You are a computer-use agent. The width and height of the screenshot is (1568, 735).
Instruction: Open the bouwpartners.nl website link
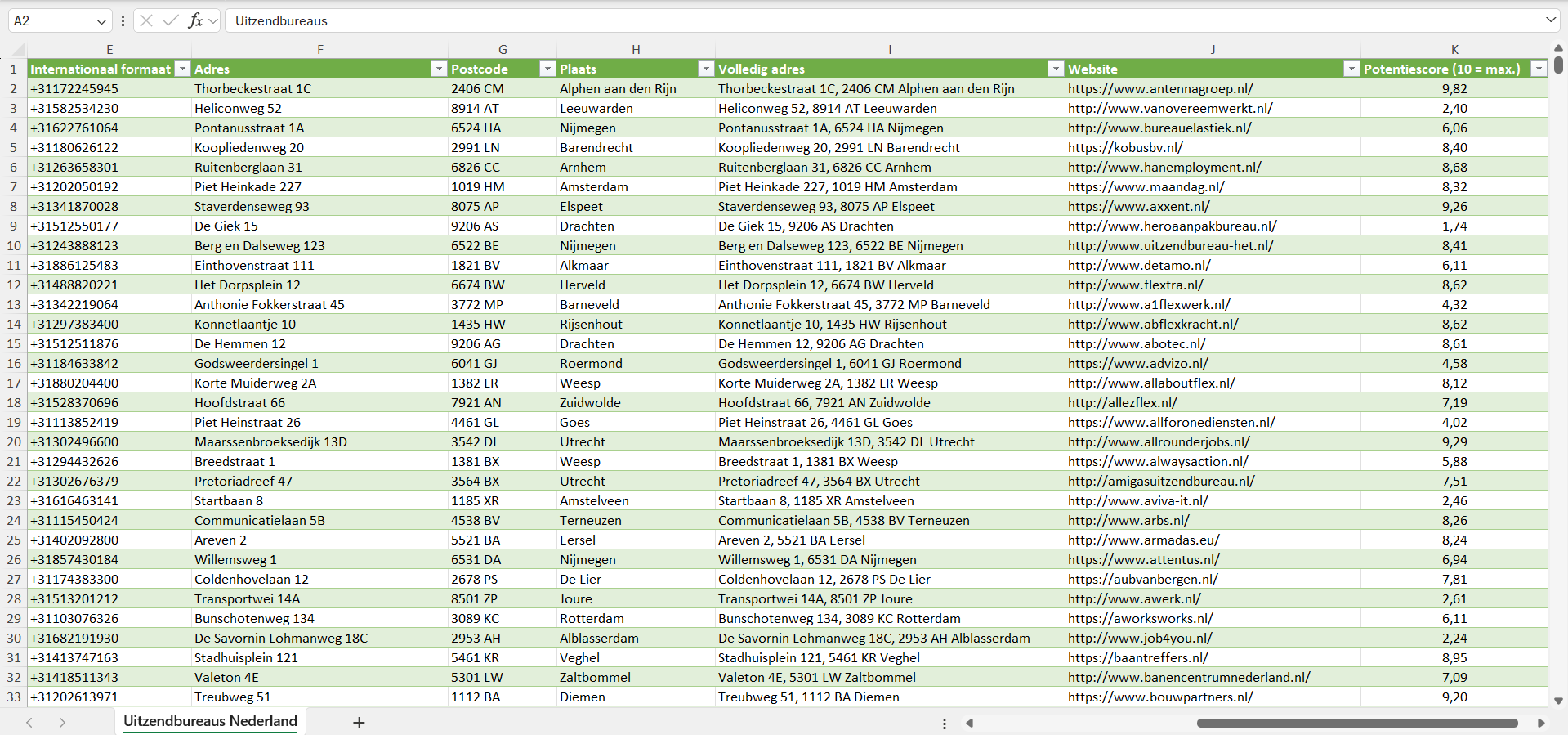[x=1160, y=697]
